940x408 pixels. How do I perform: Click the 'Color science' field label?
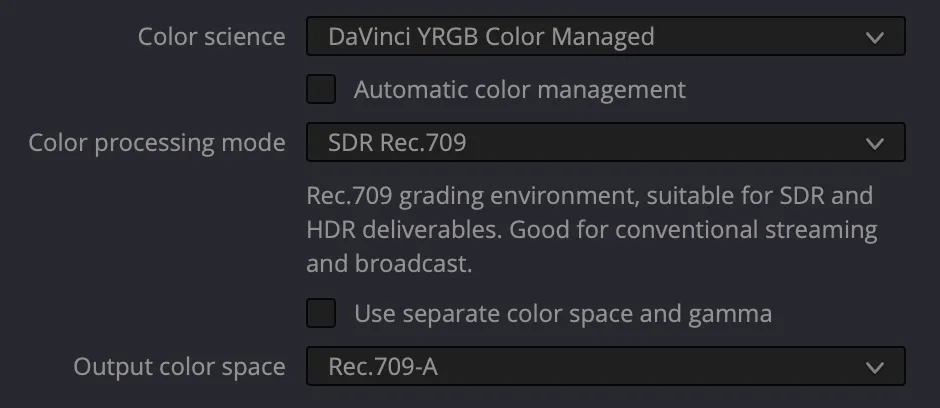[x=211, y=38]
